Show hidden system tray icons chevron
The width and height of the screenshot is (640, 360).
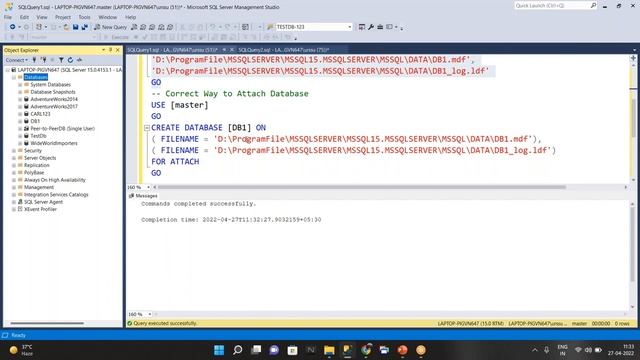535,350
